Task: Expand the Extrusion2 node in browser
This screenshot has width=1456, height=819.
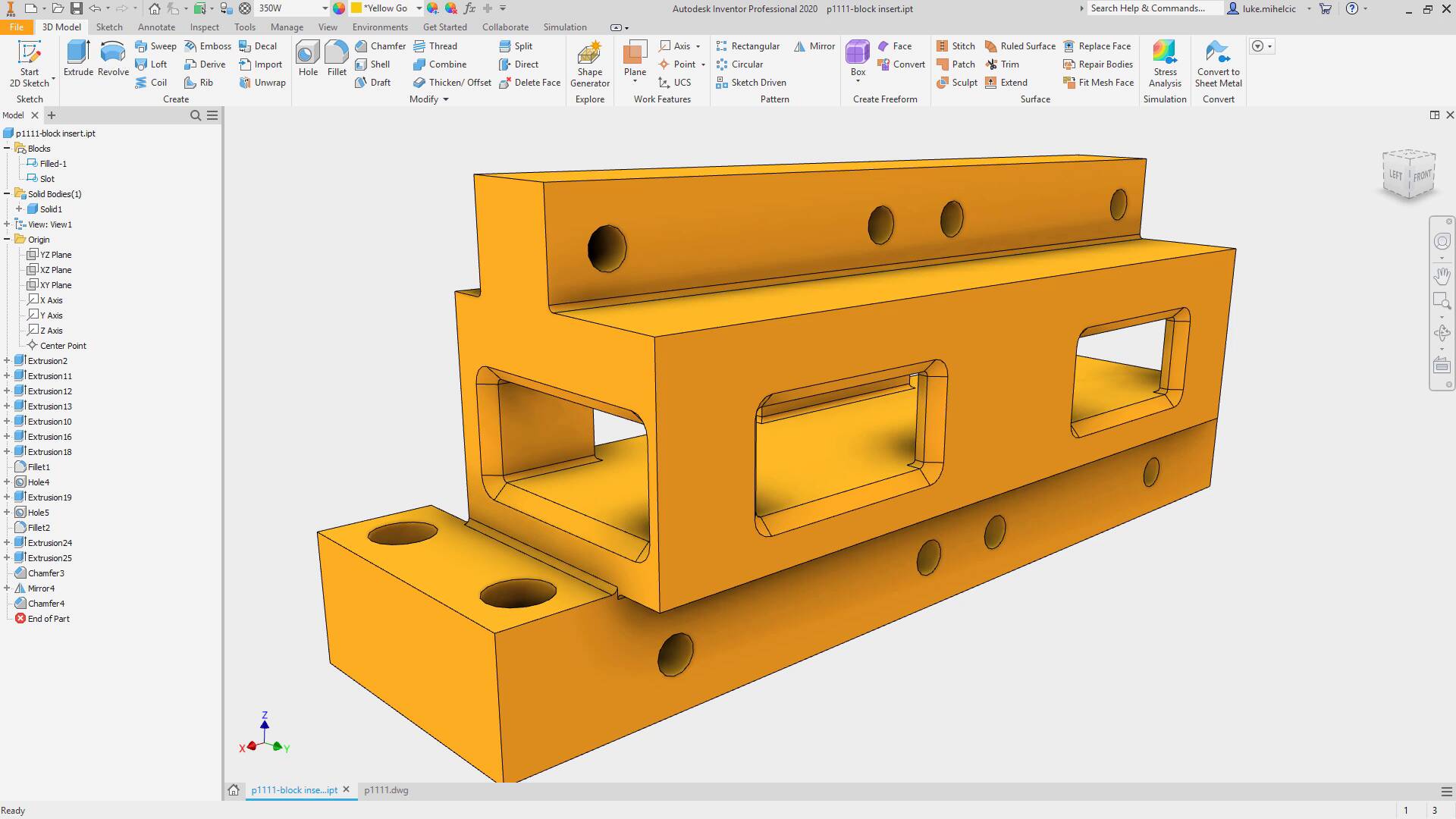Action: (x=7, y=360)
